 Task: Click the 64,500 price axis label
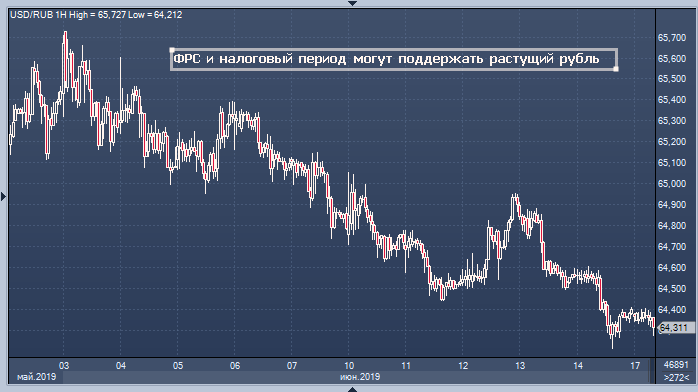click(x=672, y=289)
